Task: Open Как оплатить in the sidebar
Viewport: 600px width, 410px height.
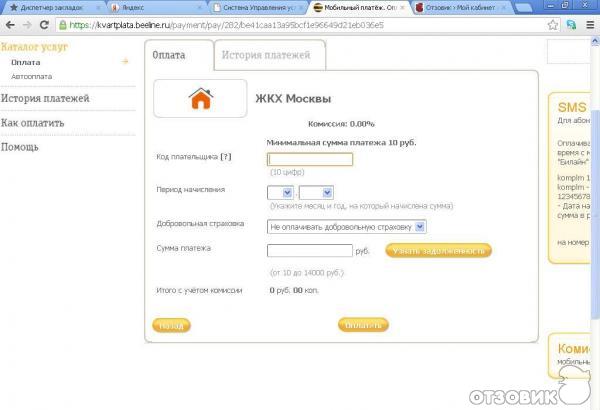Action: pos(33,123)
